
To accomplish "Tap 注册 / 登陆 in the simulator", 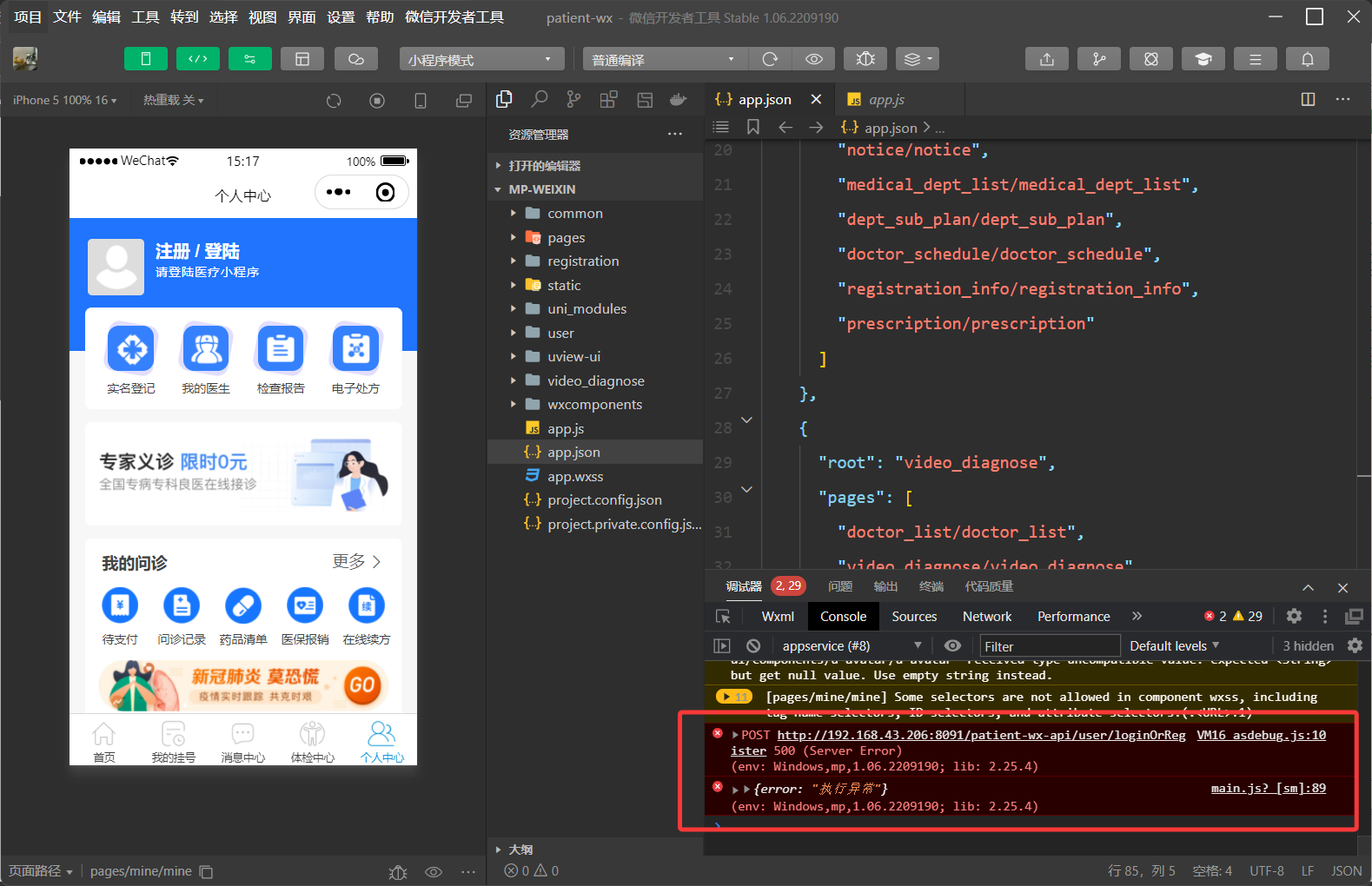I will (197, 251).
